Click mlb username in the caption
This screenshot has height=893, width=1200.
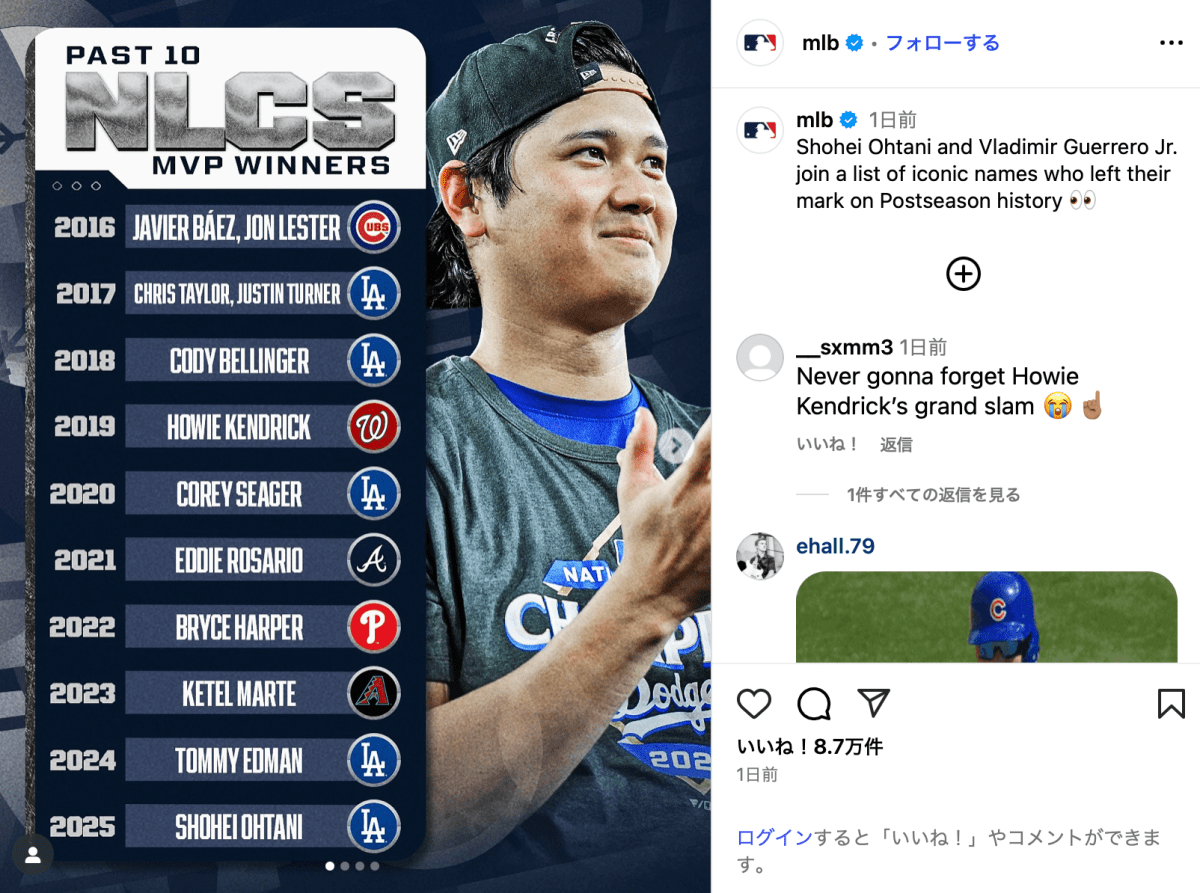click(x=814, y=120)
